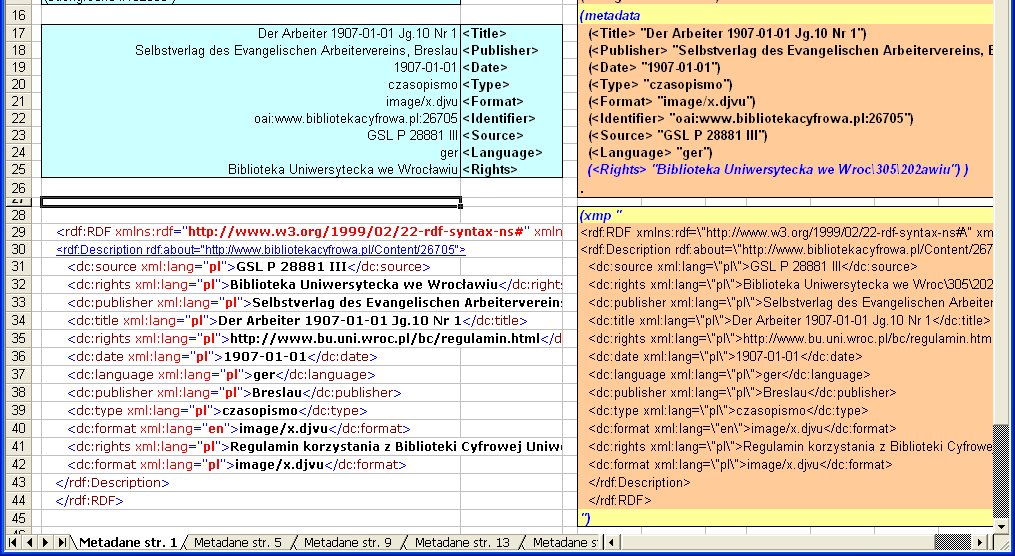This screenshot has height=556, width=1015.
Task: Select dc:source line in row 31
Action: pyautogui.click(x=249, y=267)
